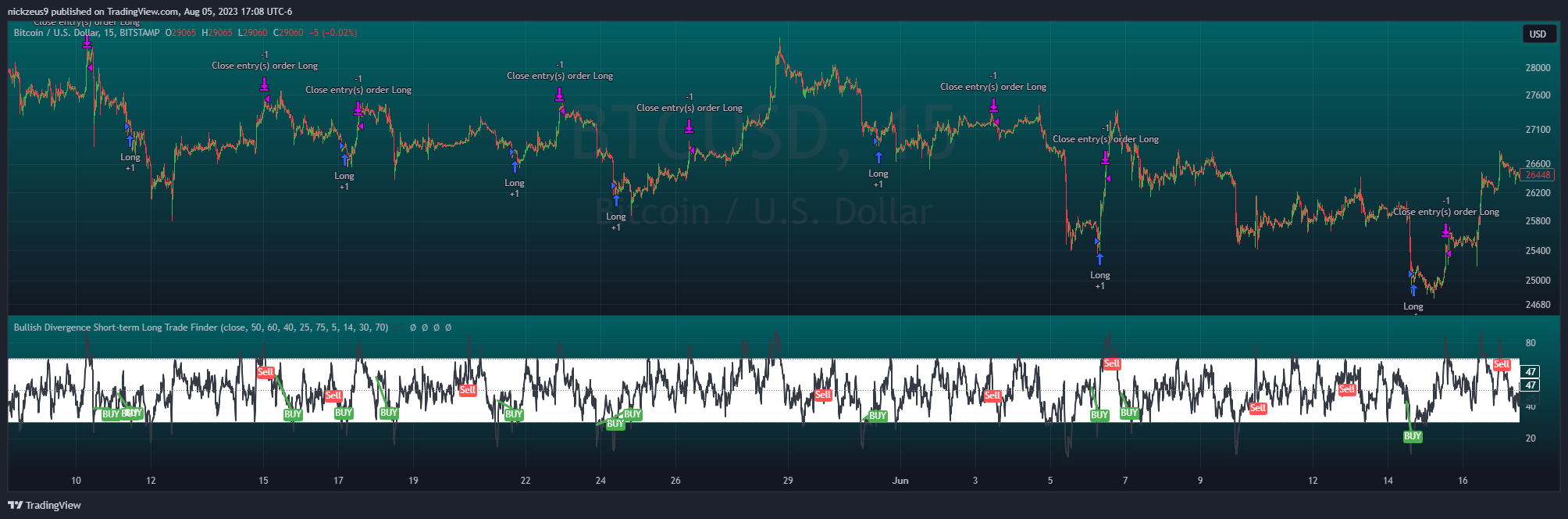Image resolution: width=1568 pixels, height=519 pixels.
Task: Click the 28000 price axis label
Action: [1538, 68]
